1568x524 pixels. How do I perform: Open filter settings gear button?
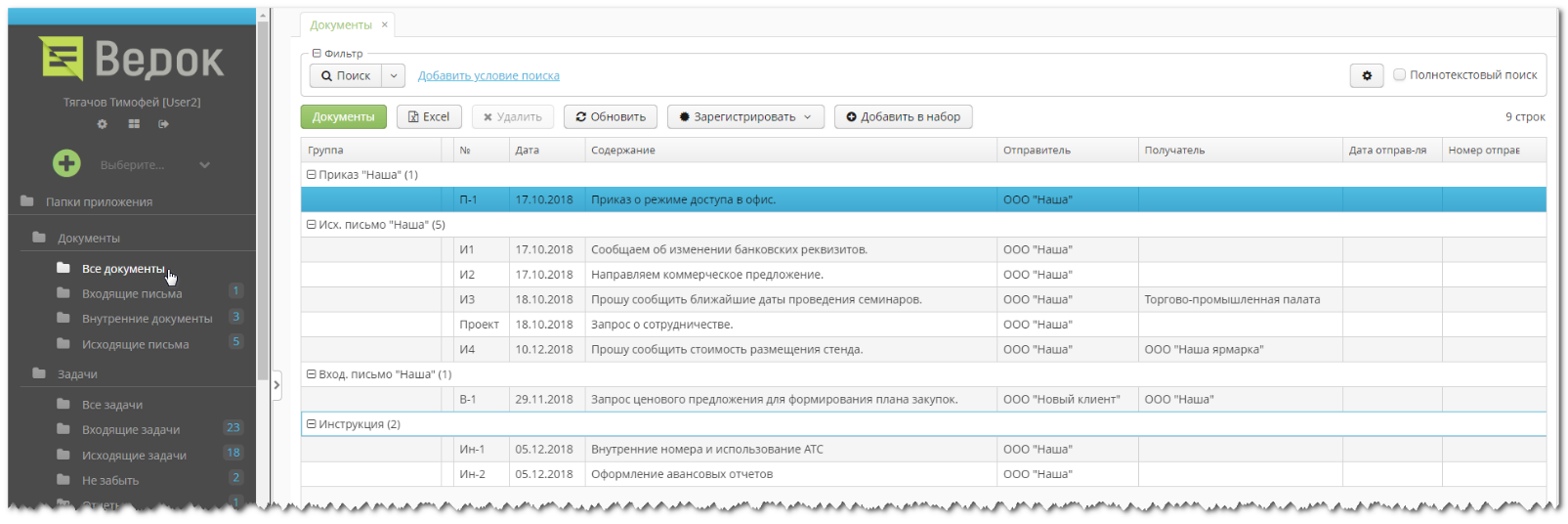click(x=1366, y=75)
